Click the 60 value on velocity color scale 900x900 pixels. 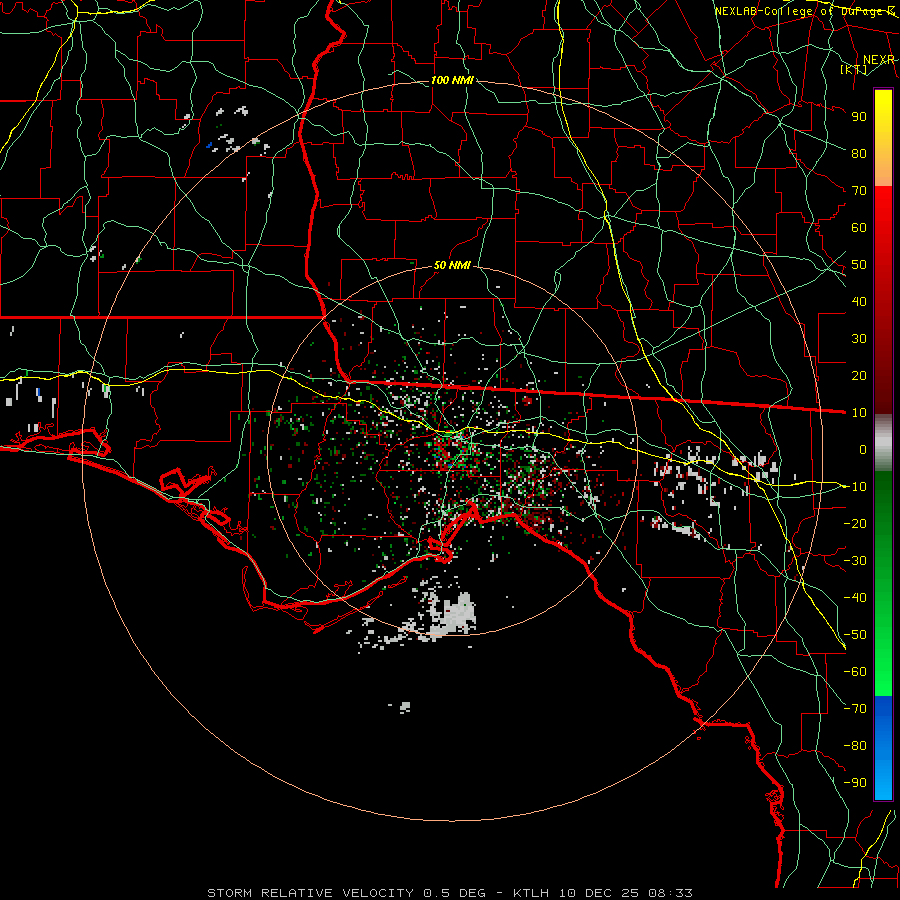click(859, 227)
